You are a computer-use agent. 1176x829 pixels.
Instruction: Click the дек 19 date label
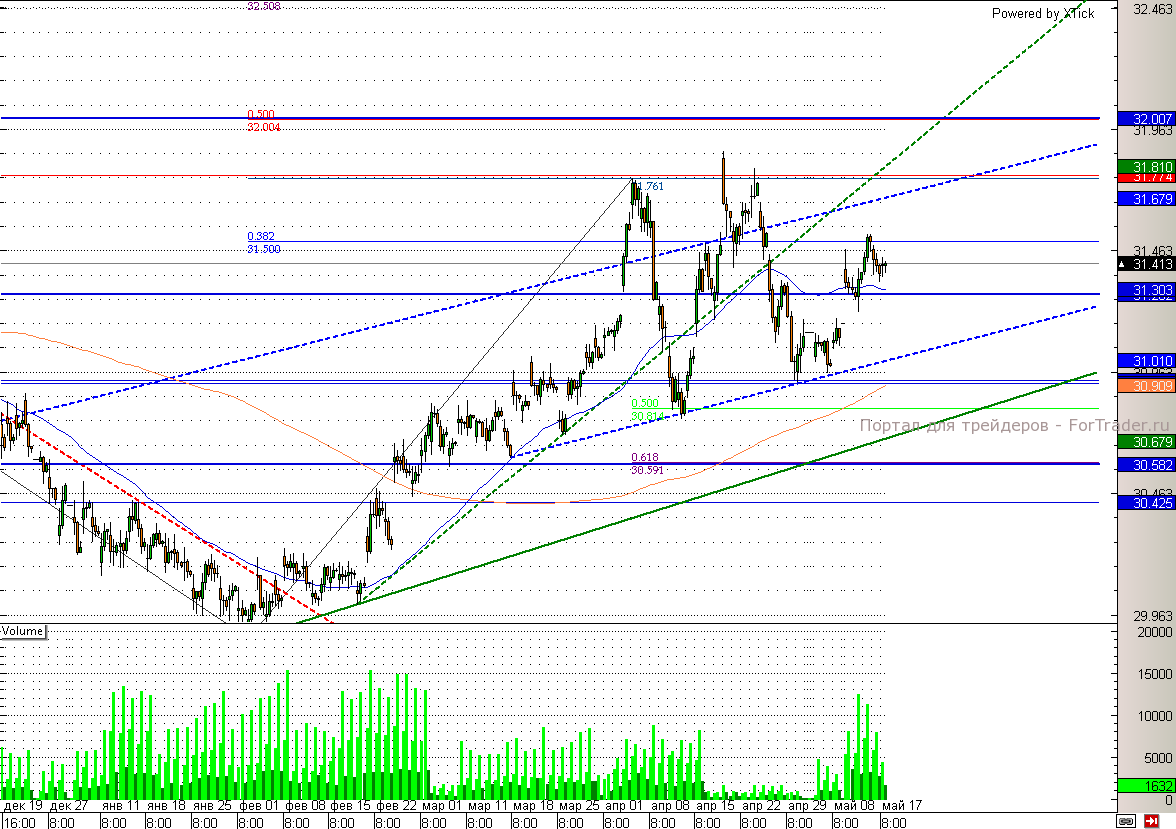23,805
